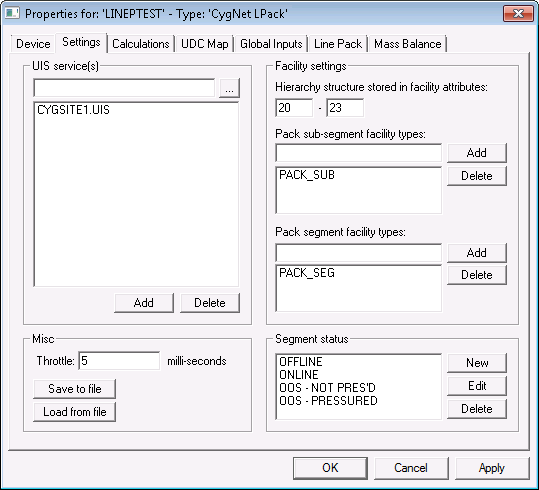Add a pack segment facility type

tap(477, 253)
